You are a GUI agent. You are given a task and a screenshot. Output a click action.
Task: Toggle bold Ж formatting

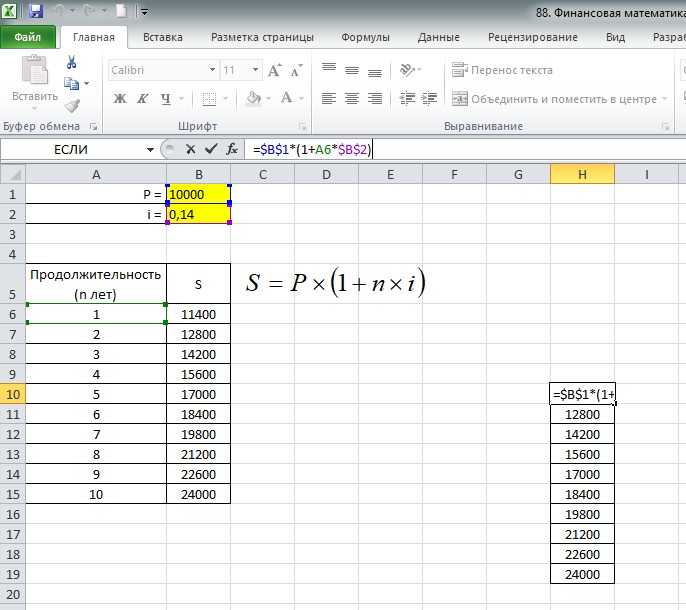[119, 98]
